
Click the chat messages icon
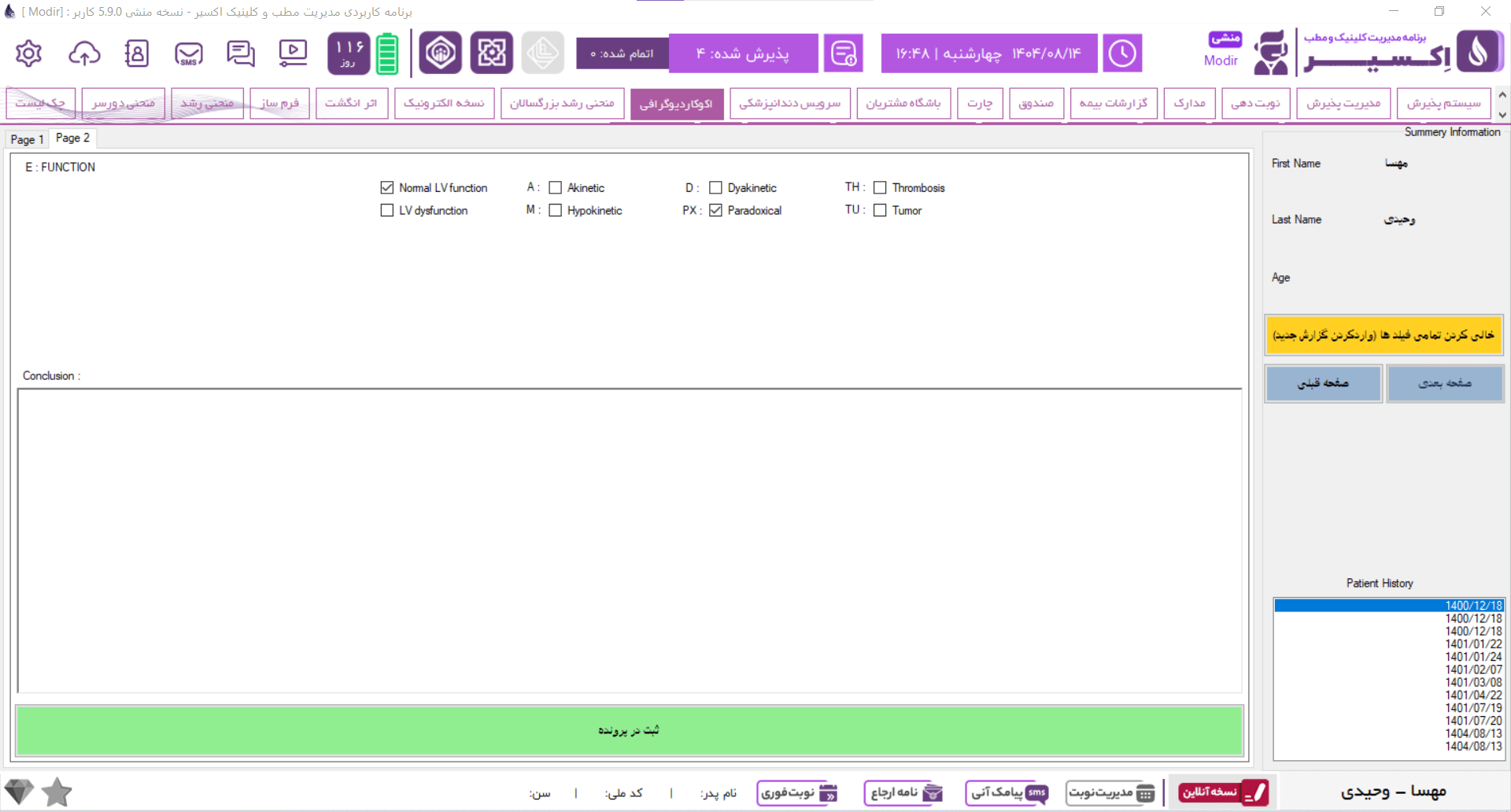tap(241, 54)
